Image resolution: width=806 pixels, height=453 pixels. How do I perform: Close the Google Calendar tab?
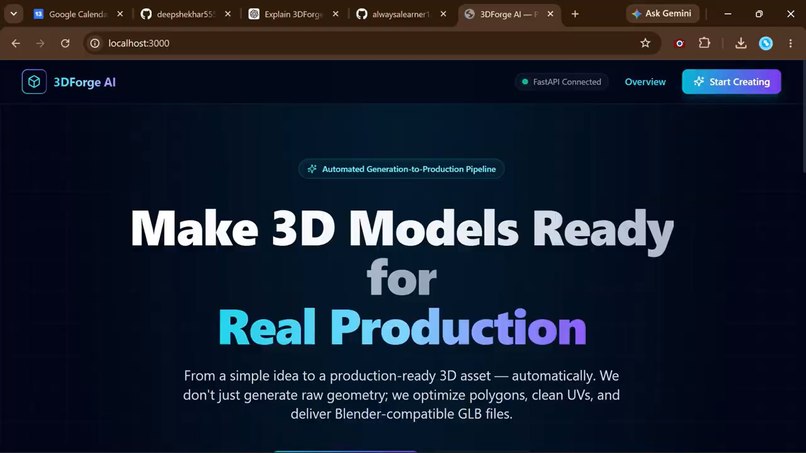[x=120, y=14]
